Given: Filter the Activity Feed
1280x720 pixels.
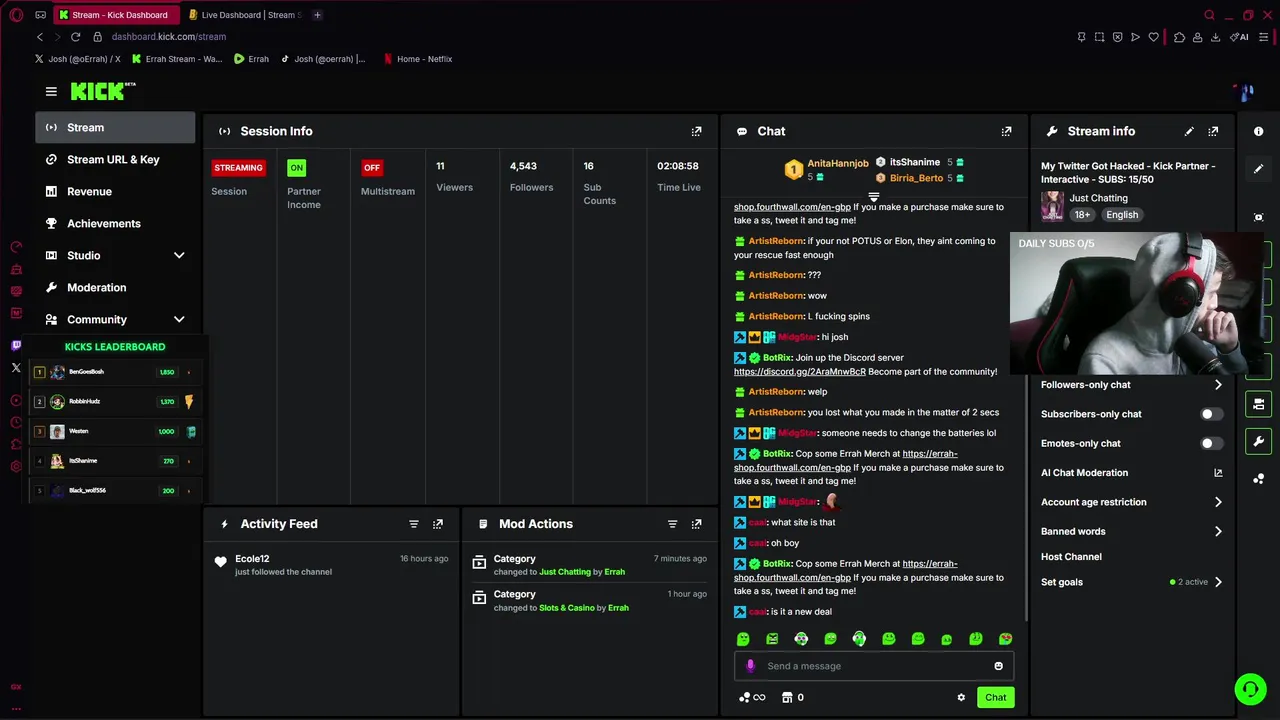Looking at the screenshot, I should pos(413,524).
